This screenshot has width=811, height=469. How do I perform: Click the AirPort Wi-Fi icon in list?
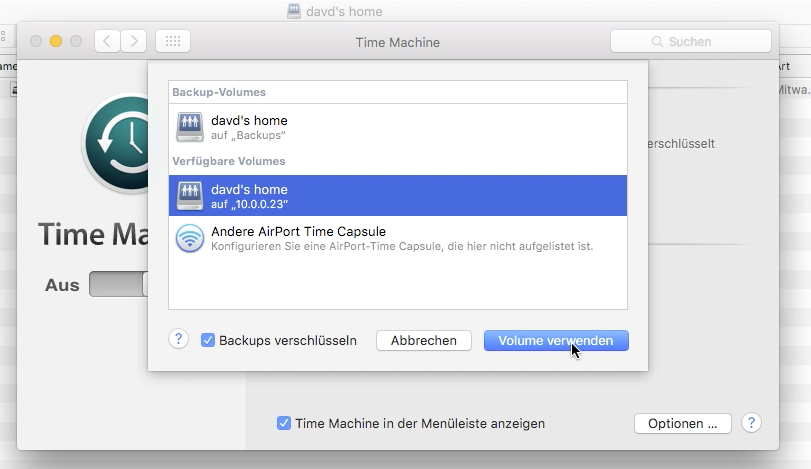[190, 238]
